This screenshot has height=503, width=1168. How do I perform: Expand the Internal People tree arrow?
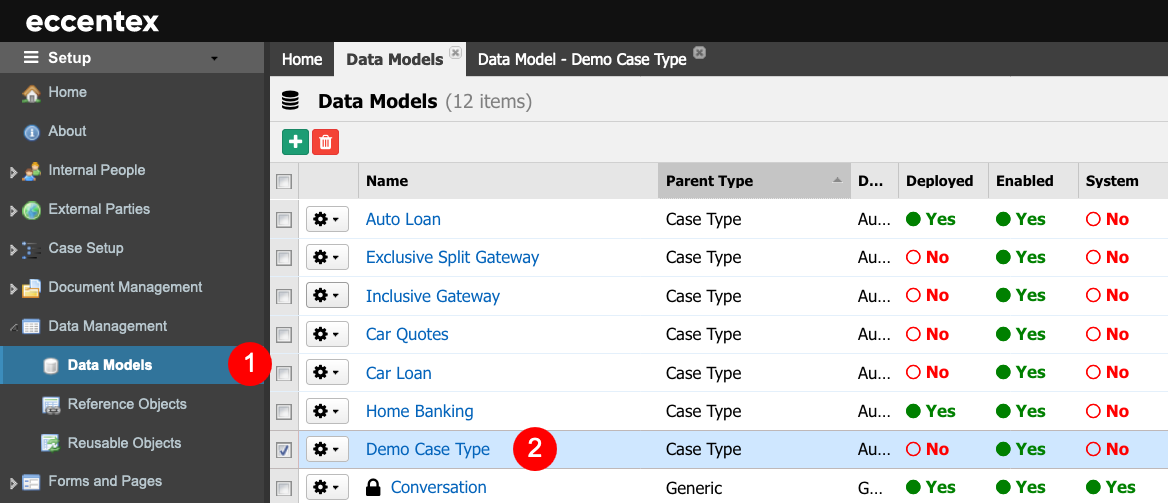(x=13, y=172)
